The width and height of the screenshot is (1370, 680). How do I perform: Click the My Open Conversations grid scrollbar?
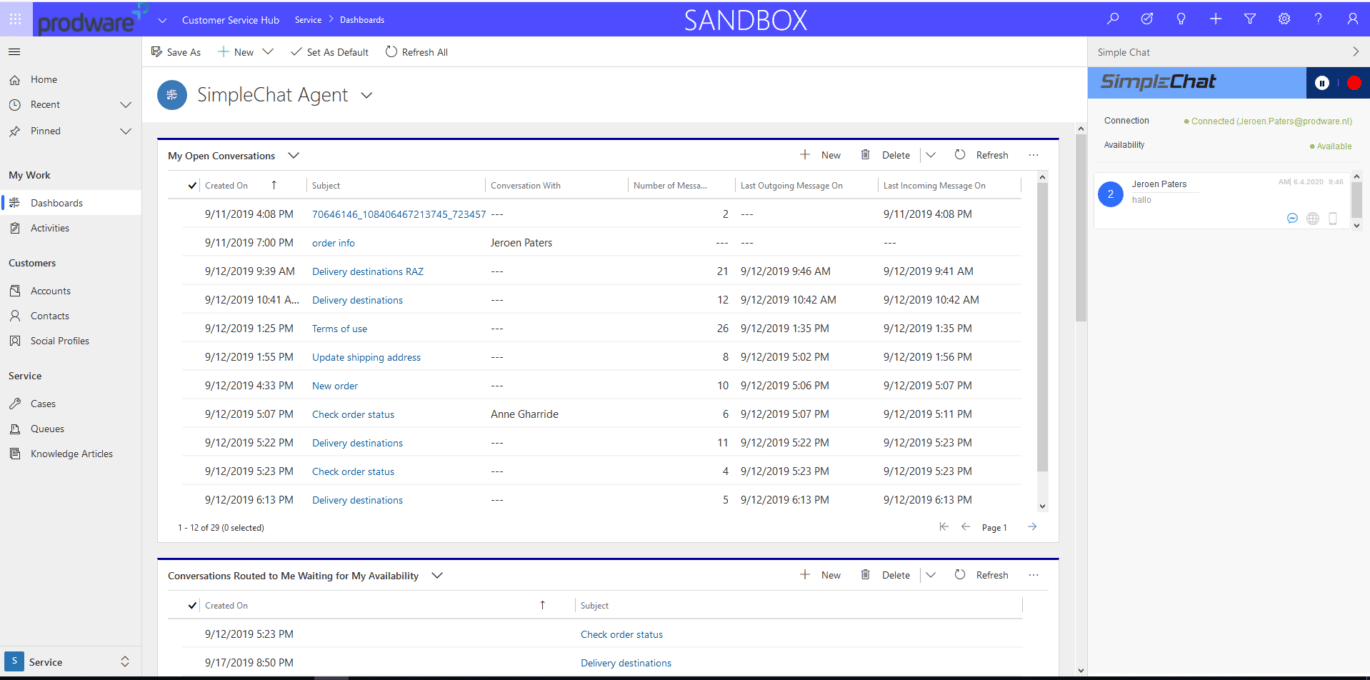1042,327
